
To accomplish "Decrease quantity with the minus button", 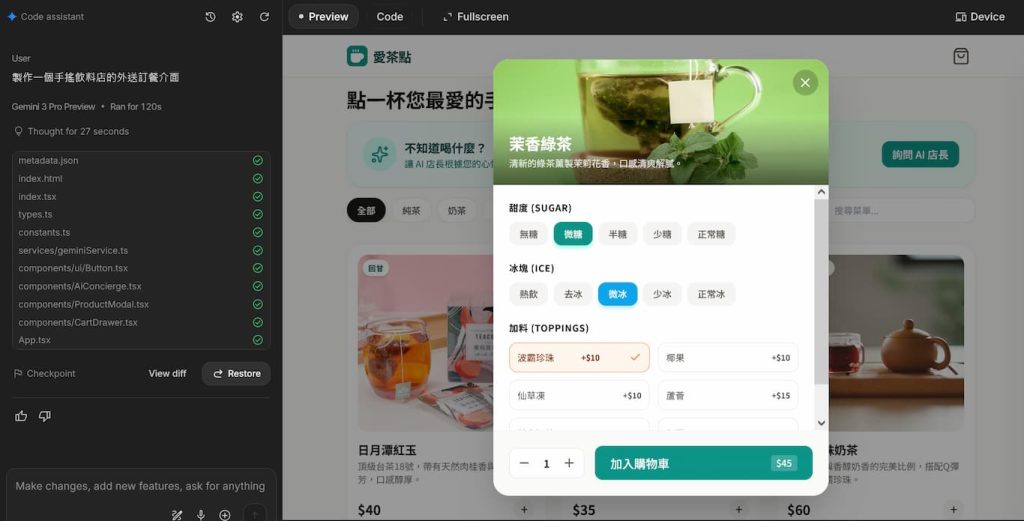I will click(x=524, y=464).
